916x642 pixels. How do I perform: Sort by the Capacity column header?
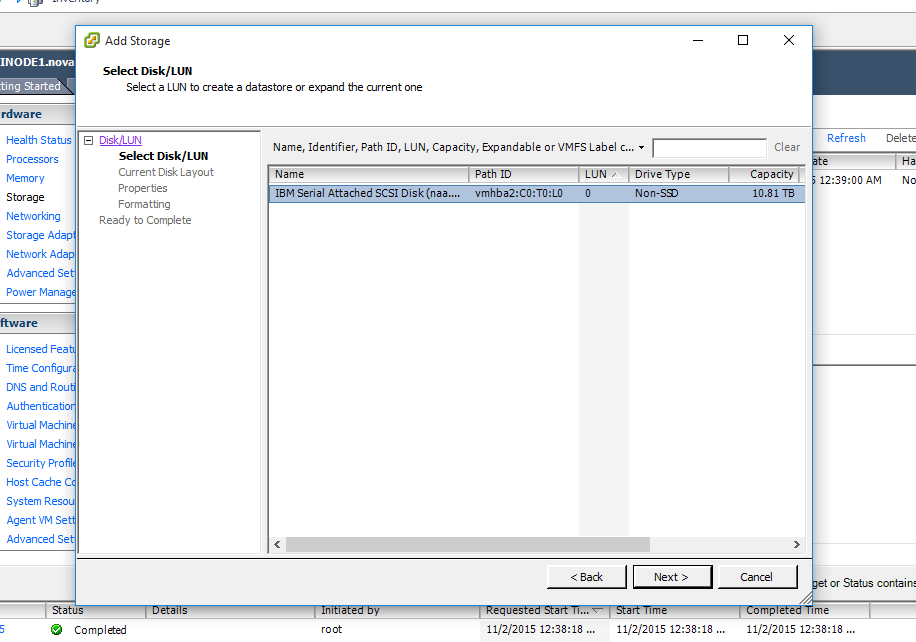coord(764,174)
